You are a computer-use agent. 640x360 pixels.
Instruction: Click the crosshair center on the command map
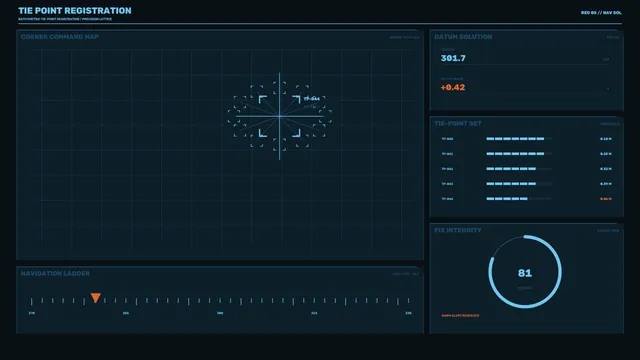coord(280,116)
